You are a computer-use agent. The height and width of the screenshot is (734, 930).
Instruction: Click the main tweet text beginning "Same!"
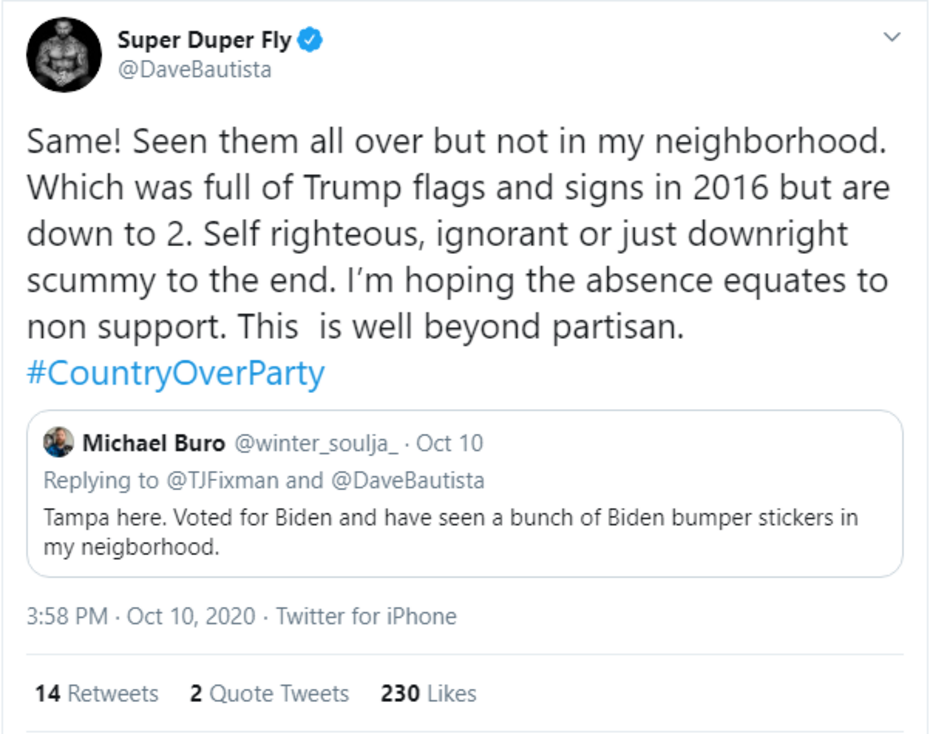point(456,232)
